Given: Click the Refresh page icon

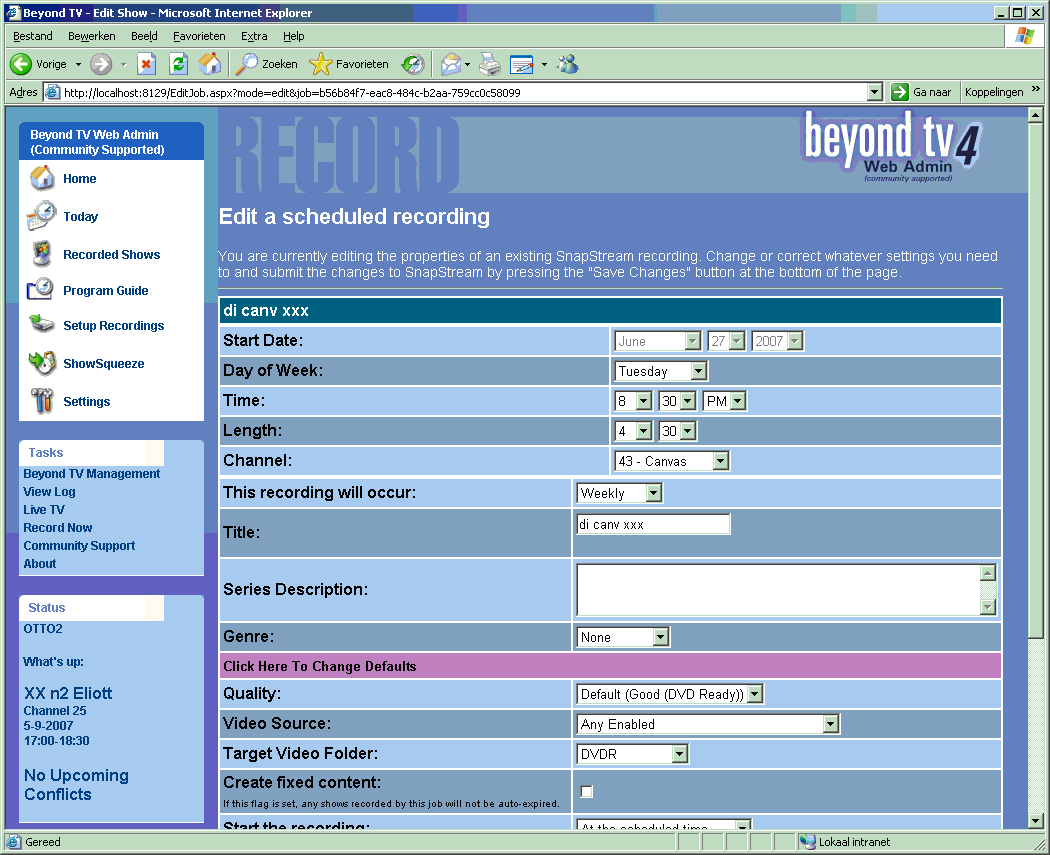Looking at the screenshot, I should point(178,64).
